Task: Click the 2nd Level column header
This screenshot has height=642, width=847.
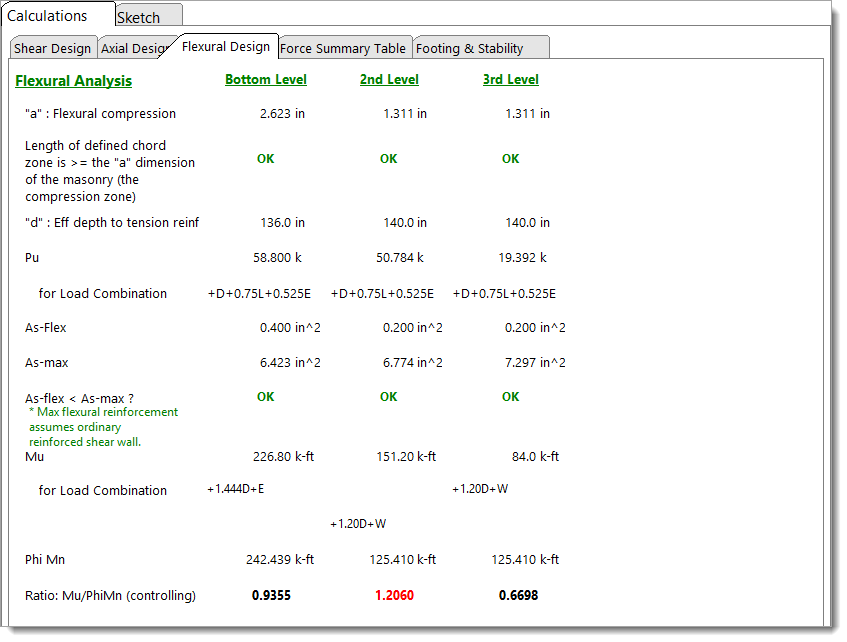Action: (389, 80)
